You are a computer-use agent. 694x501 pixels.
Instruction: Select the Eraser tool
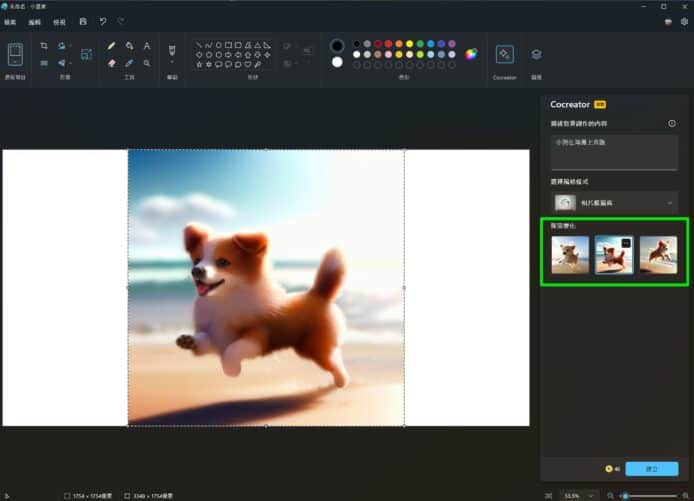112,63
